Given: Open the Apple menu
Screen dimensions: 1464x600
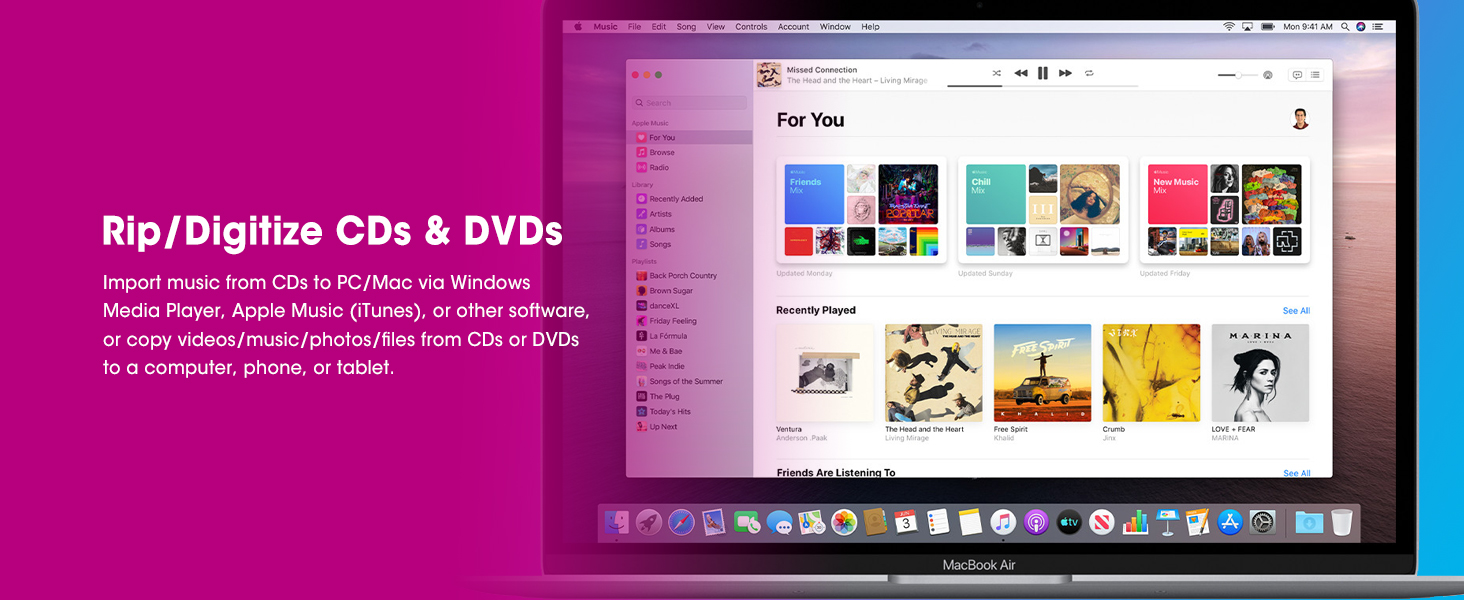Looking at the screenshot, I should pyautogui.click(x=578, y=27).
